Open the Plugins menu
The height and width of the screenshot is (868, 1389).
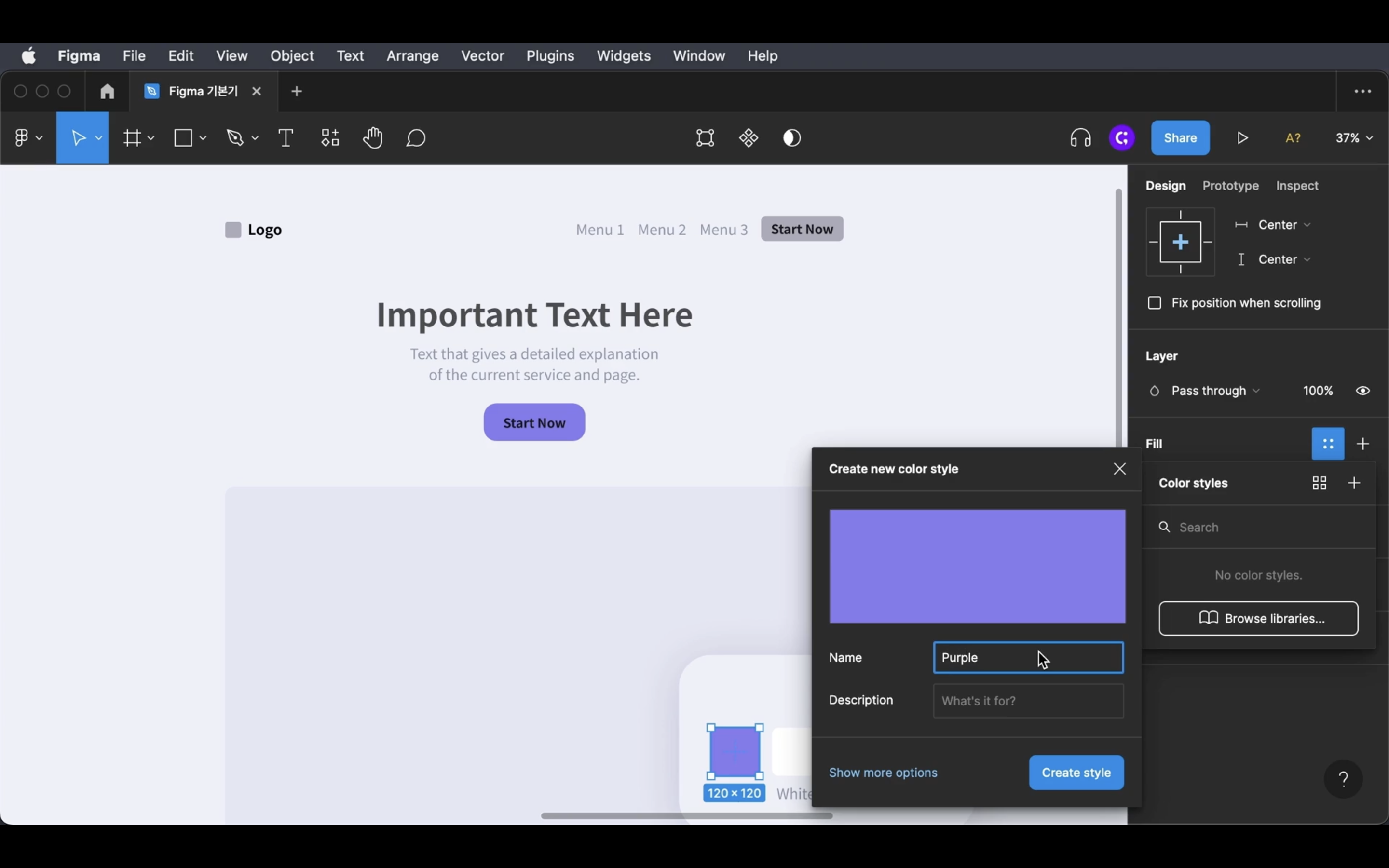tap(550, 55)
